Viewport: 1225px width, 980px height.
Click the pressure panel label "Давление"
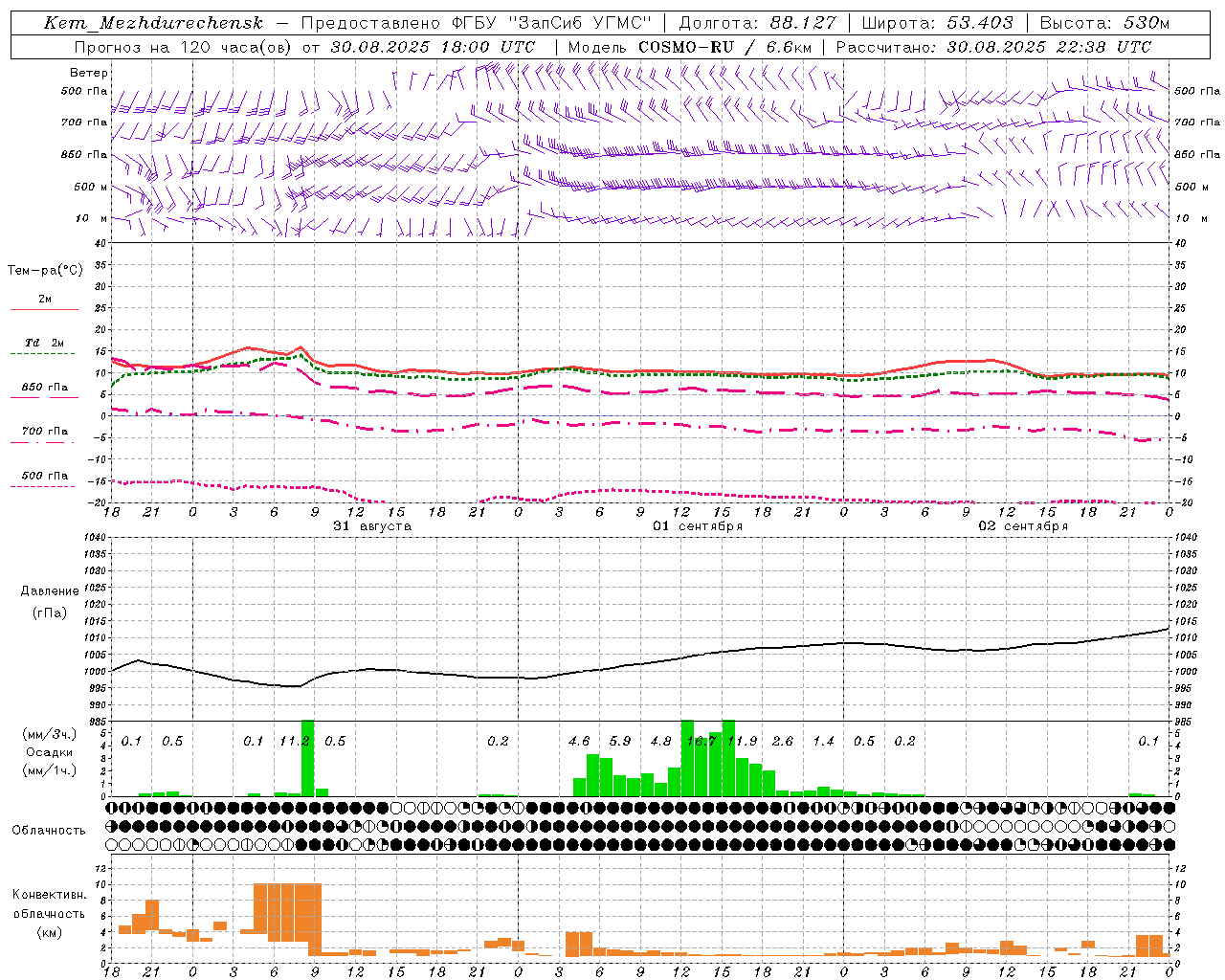click(50, 591)
